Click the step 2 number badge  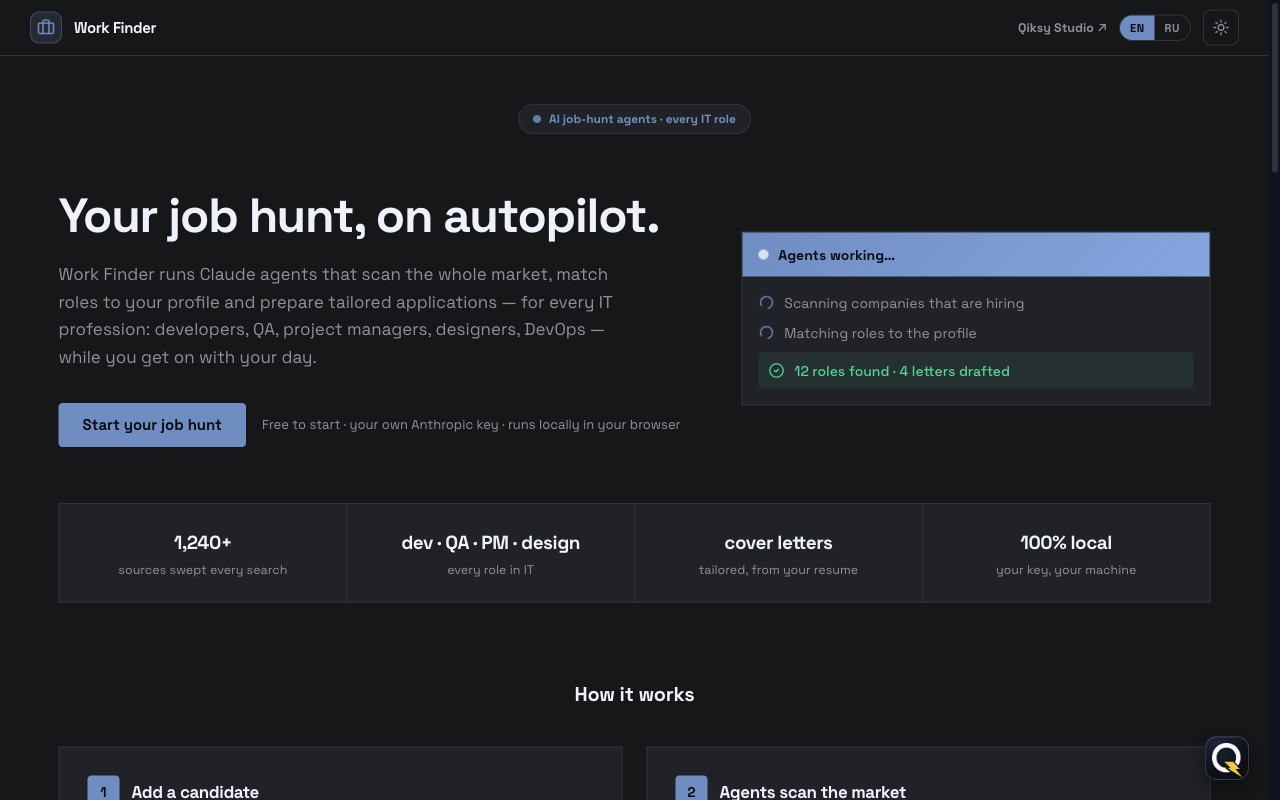(x=691, y=790)
